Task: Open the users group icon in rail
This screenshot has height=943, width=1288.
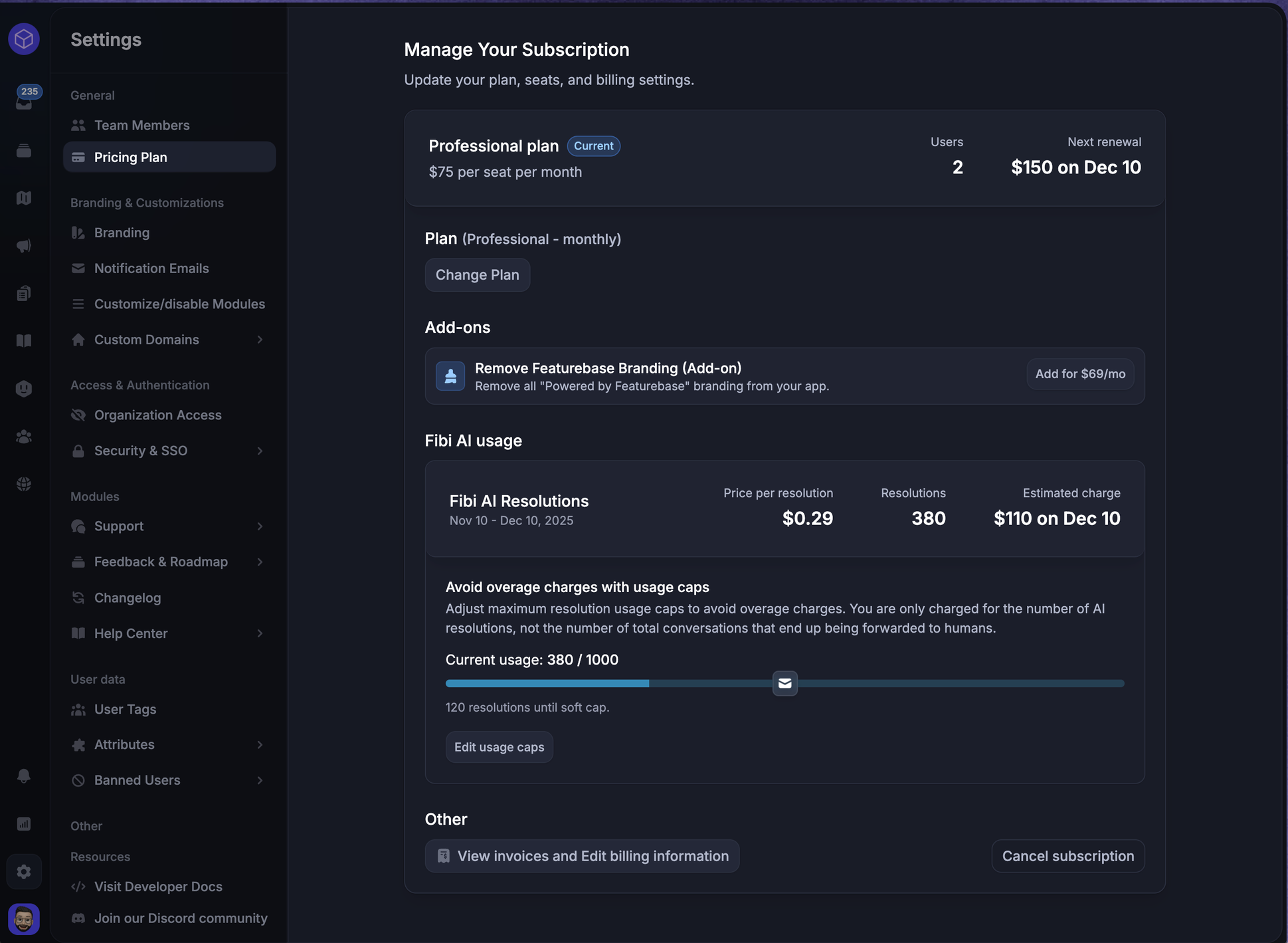Action: point(24,437)
